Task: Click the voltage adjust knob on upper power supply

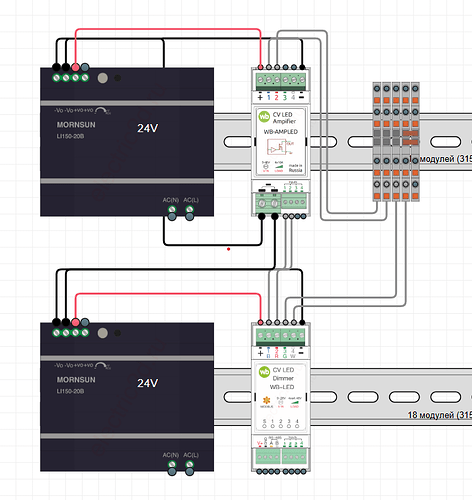Action: pyautogui.click(x=103, y=78)
